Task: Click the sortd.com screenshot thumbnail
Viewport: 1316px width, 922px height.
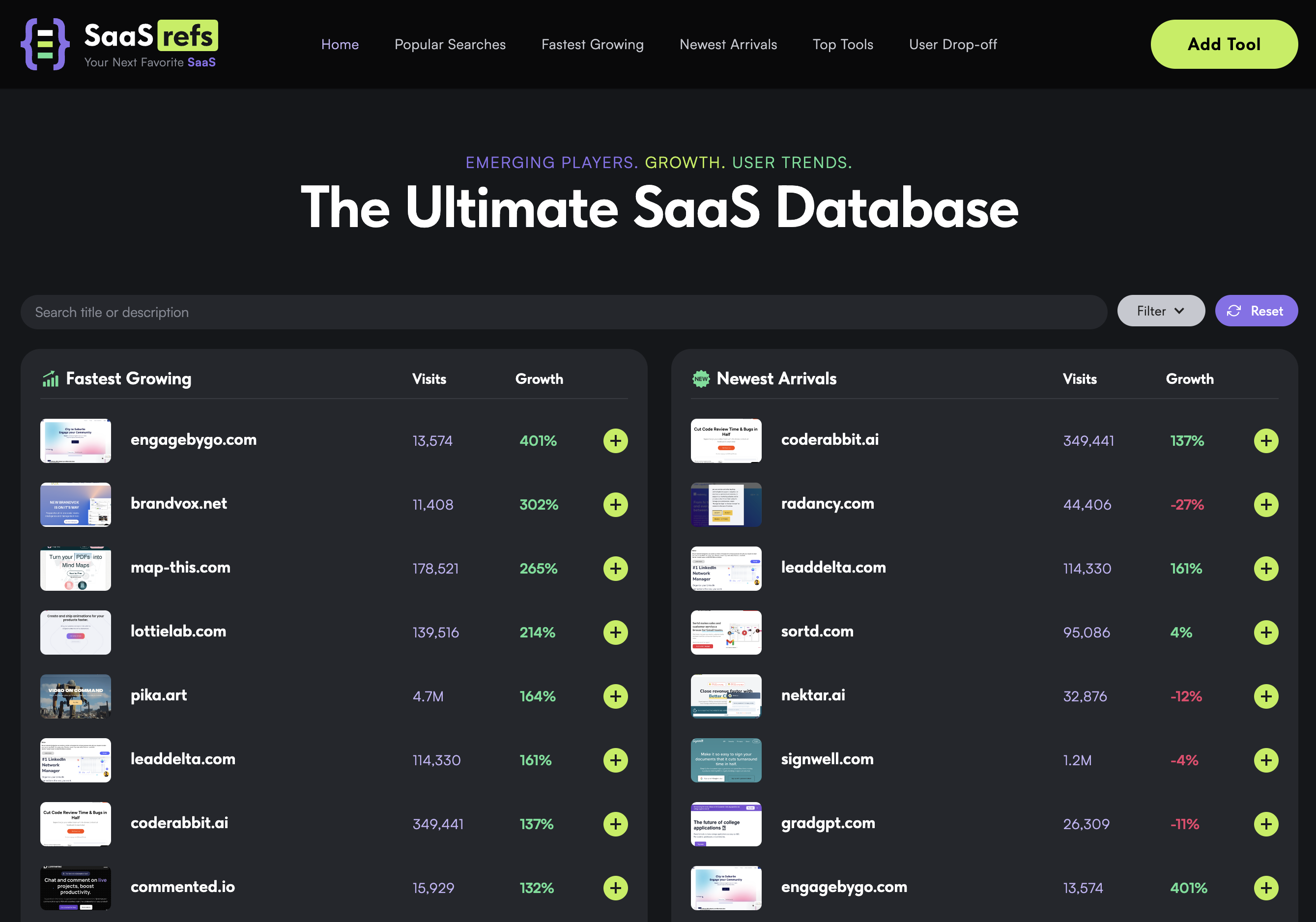Action: (x=726, y=633)
